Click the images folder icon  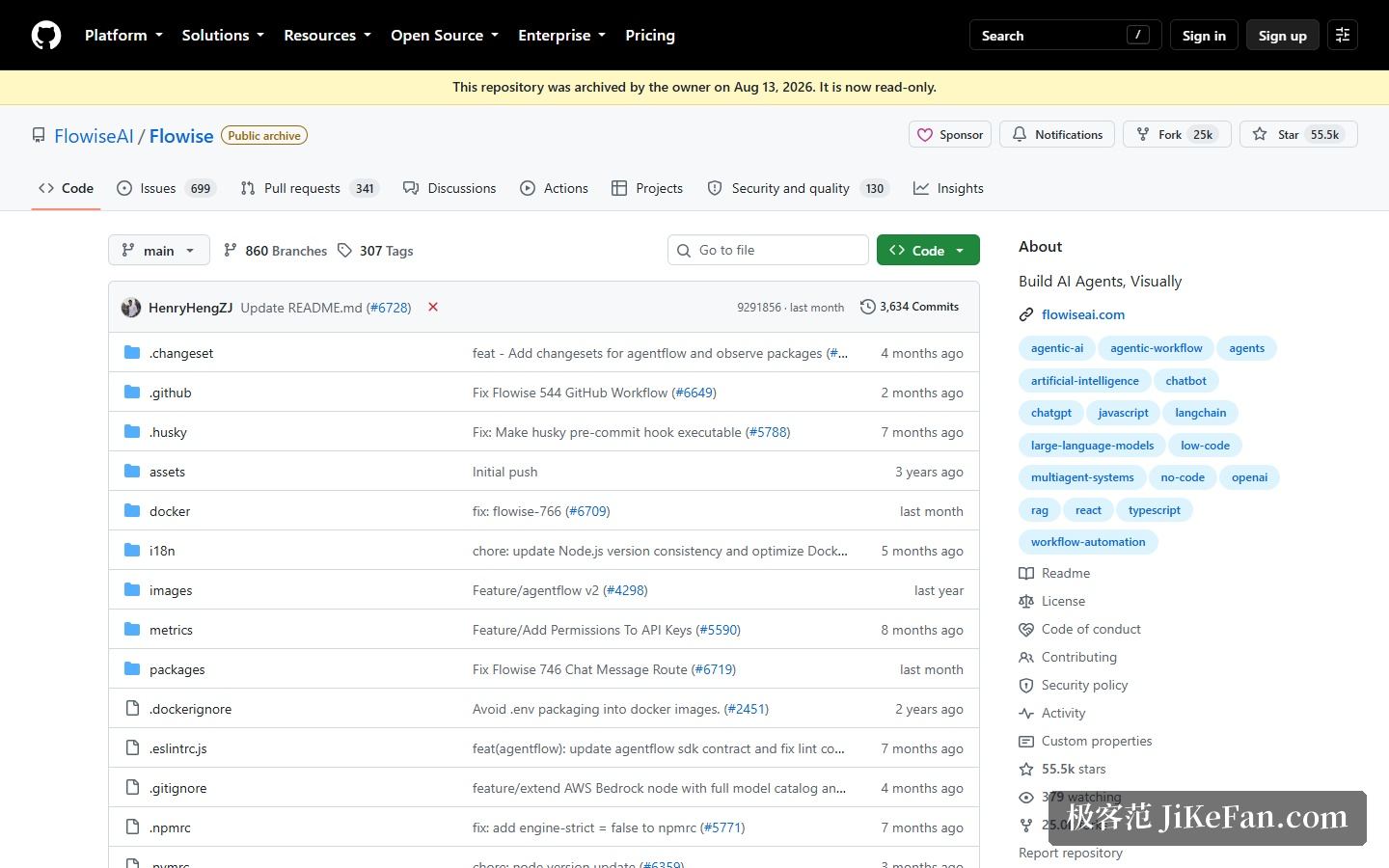point(132,590)
